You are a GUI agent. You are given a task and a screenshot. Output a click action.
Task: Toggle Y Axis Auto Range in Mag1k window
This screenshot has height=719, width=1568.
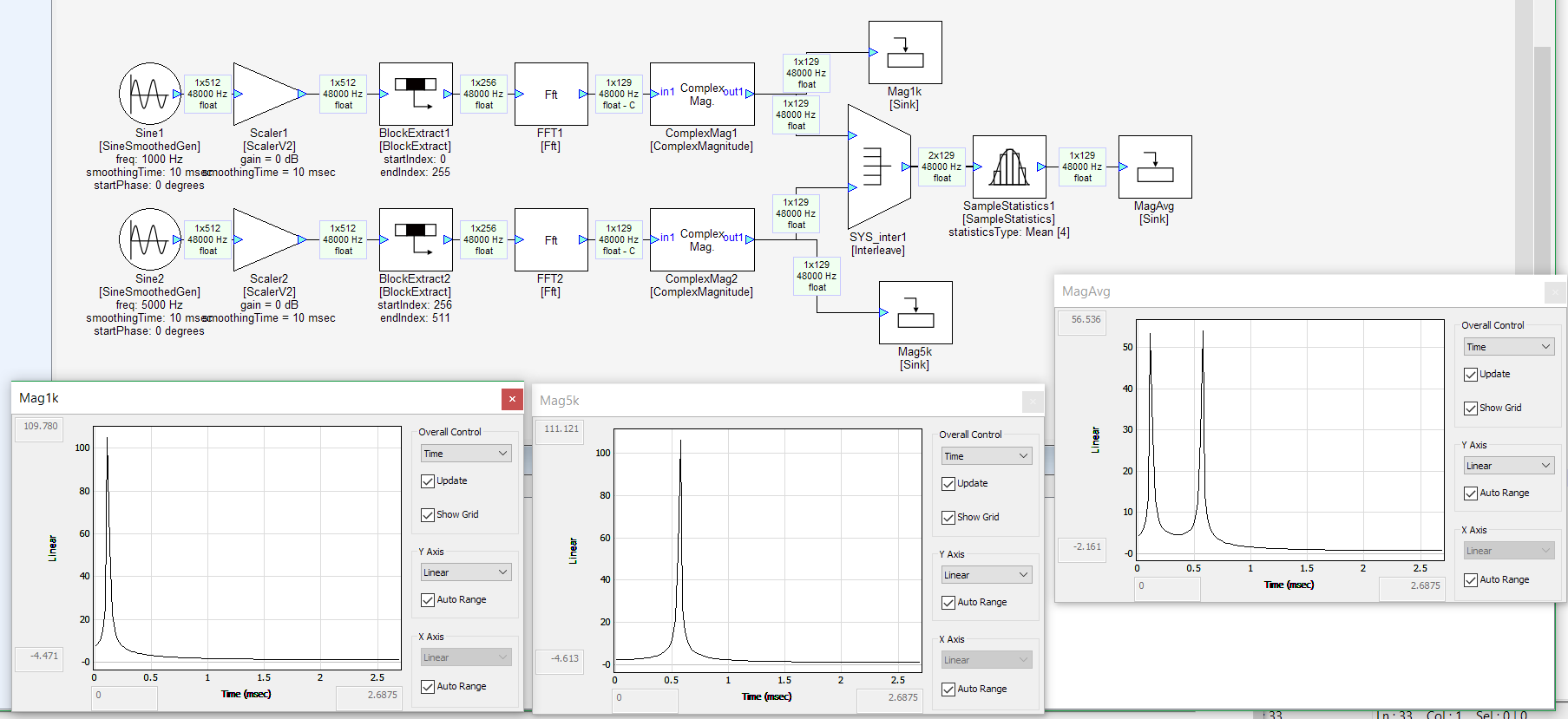coord(428,600)
